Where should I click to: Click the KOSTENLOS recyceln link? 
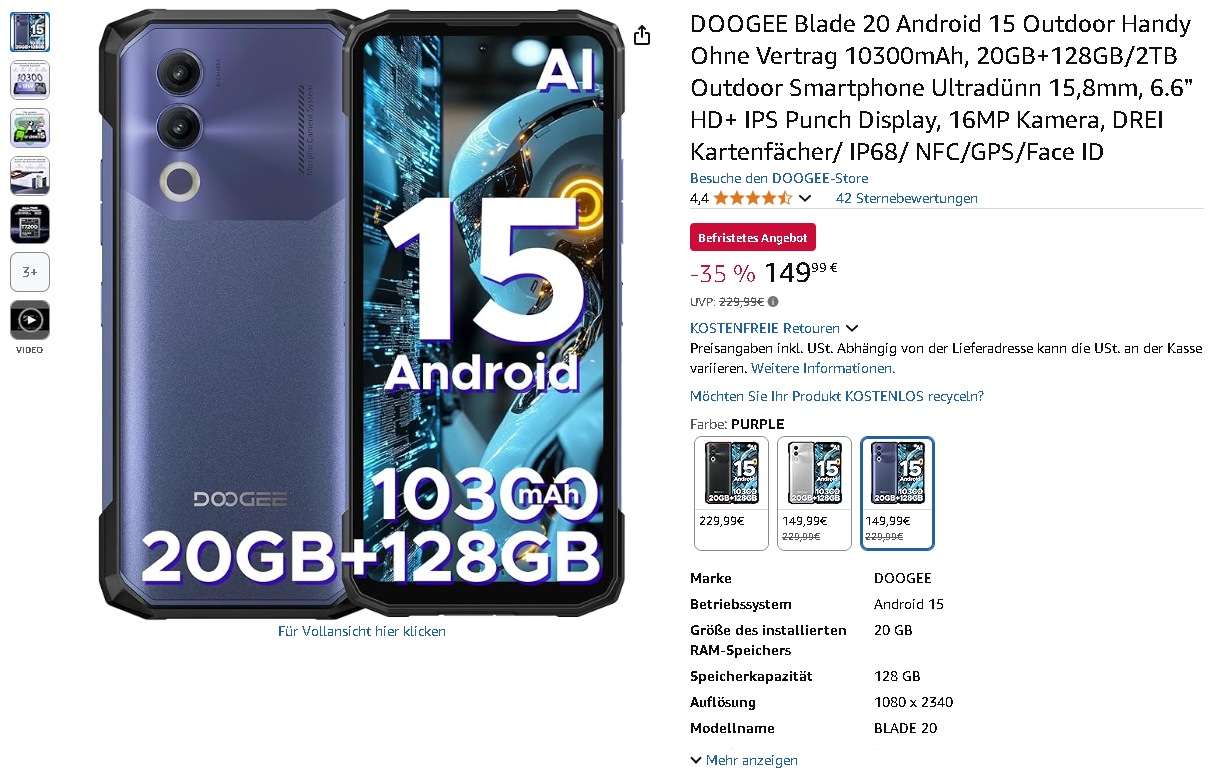pos(837,396)
